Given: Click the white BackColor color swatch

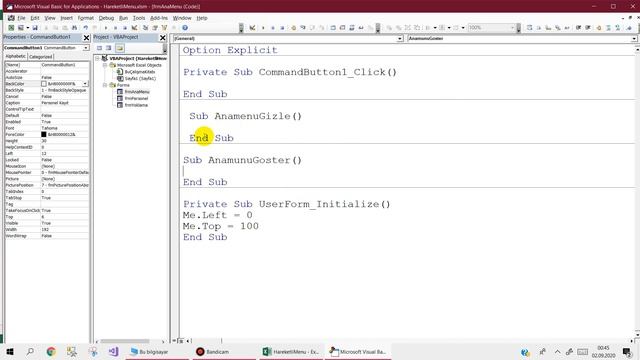Looking at the screenshot, I should click(x=44, y=84).
